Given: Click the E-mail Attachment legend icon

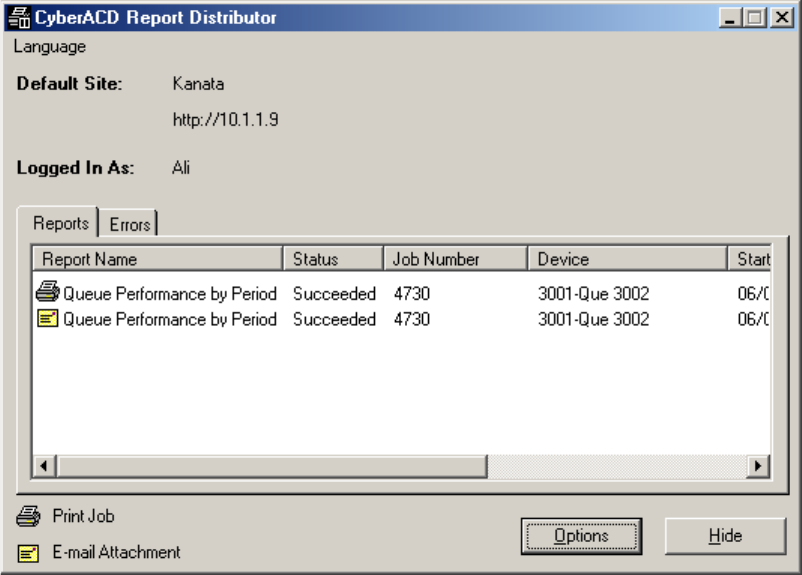Looking at the screenshot, I should [28, 553].
